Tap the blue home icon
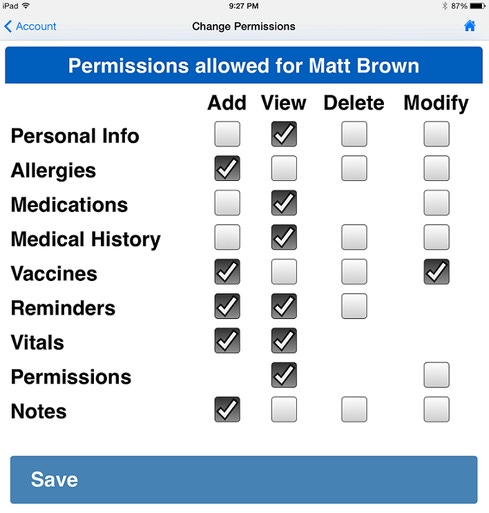The height and width of the screenshot is (513, 489). (x=469, y=26)
